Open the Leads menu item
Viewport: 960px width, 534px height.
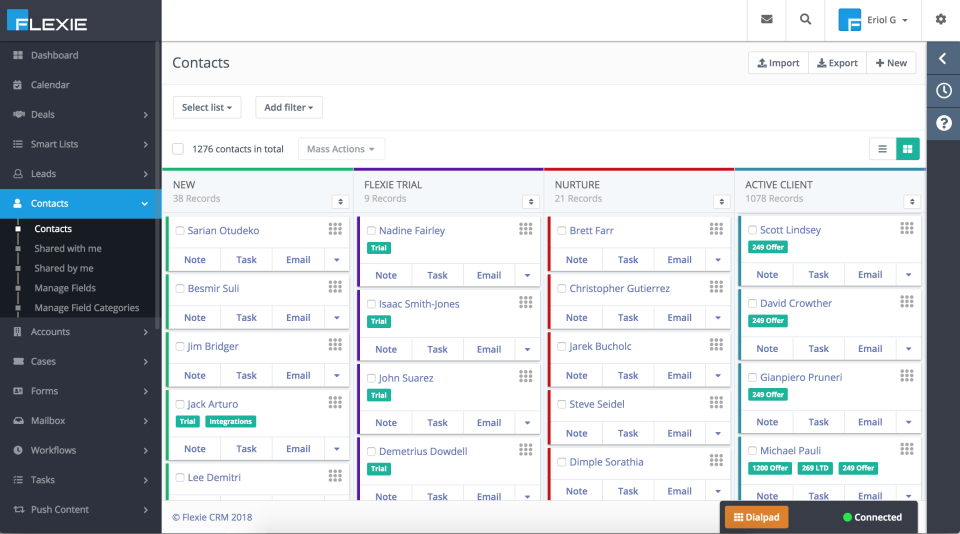coord(80,174)
